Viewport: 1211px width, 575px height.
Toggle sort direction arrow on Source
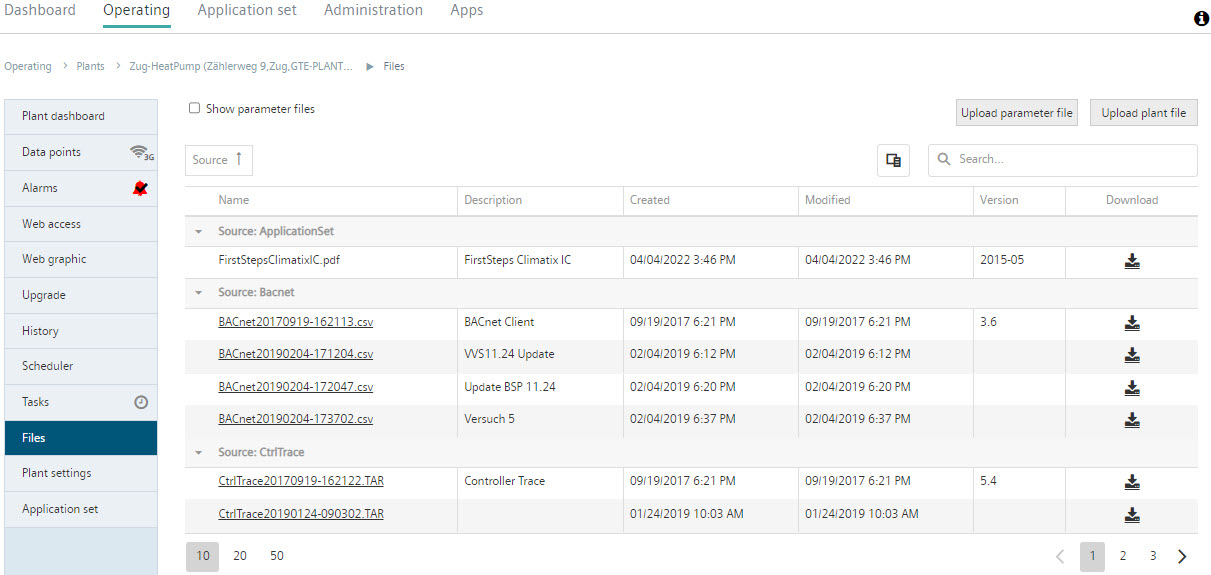pyautogui.click(x=238, y=159)
